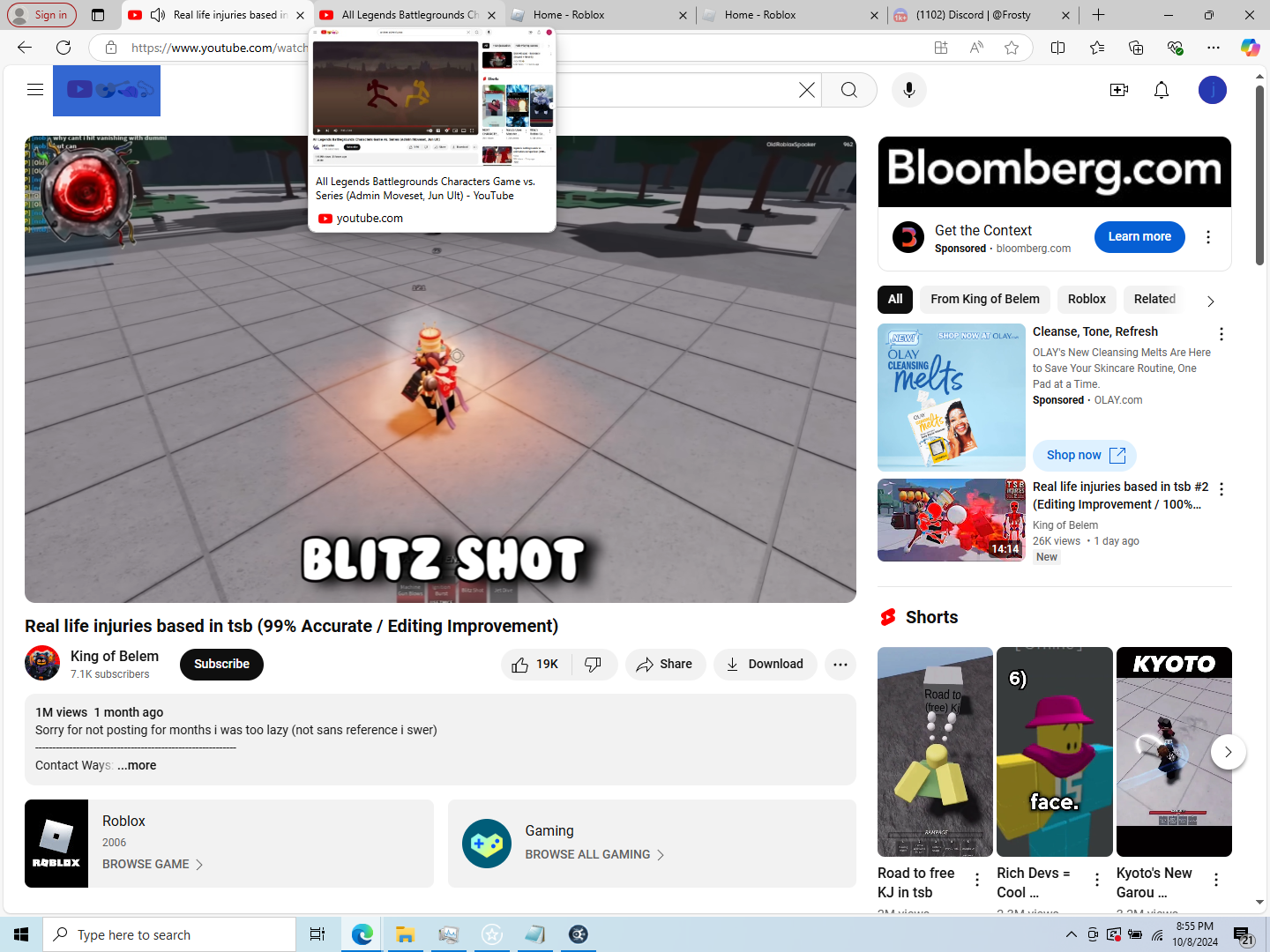Subscribe to King of Belem

(221, 665)
